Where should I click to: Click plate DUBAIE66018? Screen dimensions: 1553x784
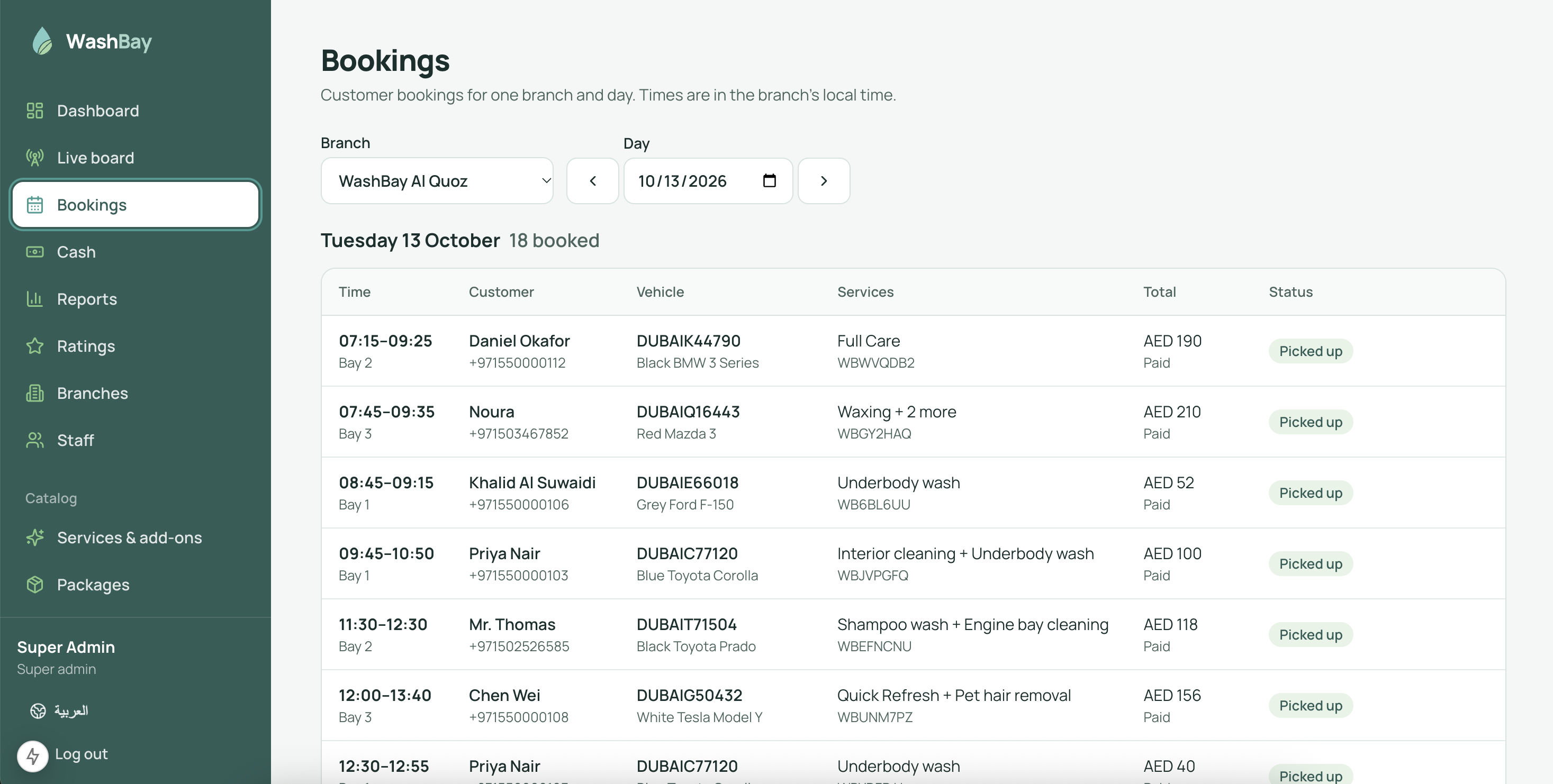tap(687, 482)
